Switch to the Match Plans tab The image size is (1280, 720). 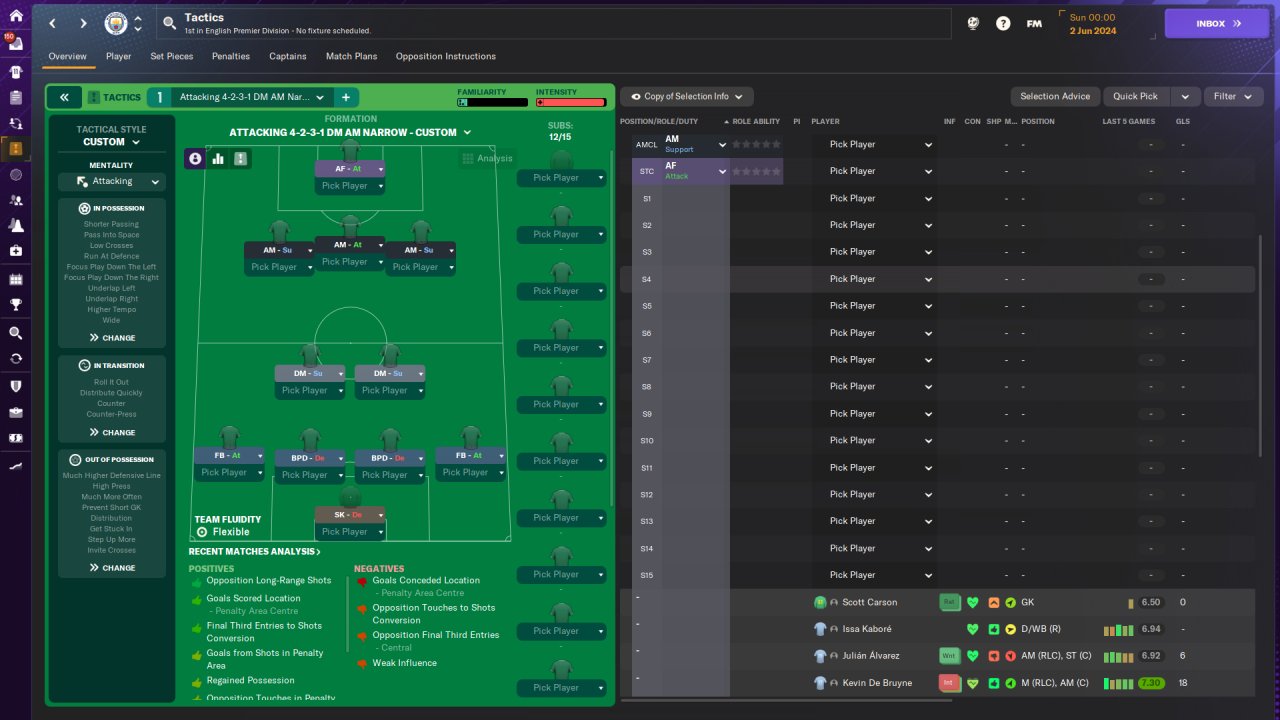click(x=352, y=56)
